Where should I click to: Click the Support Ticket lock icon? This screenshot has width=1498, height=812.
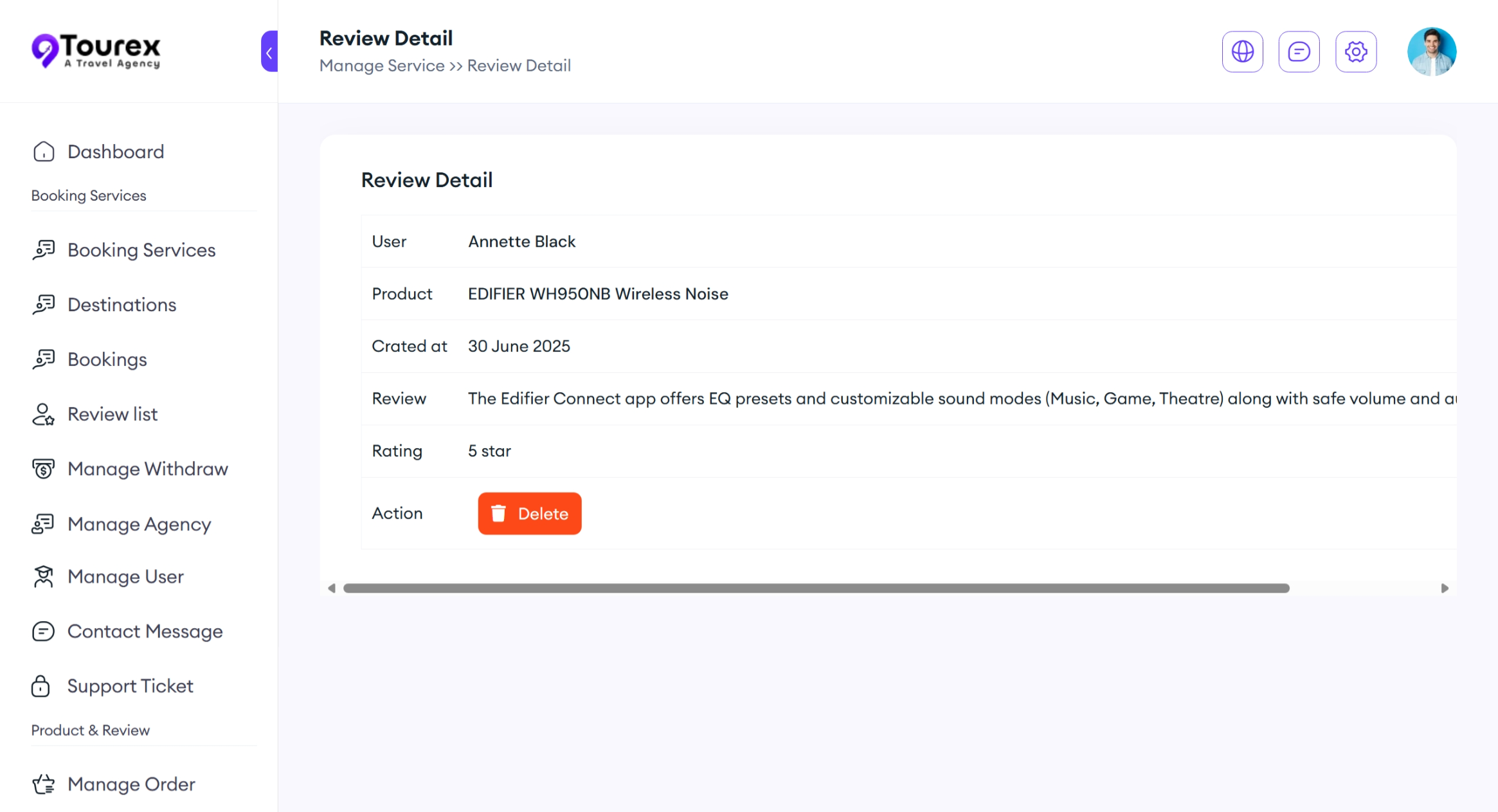(41, 686)
